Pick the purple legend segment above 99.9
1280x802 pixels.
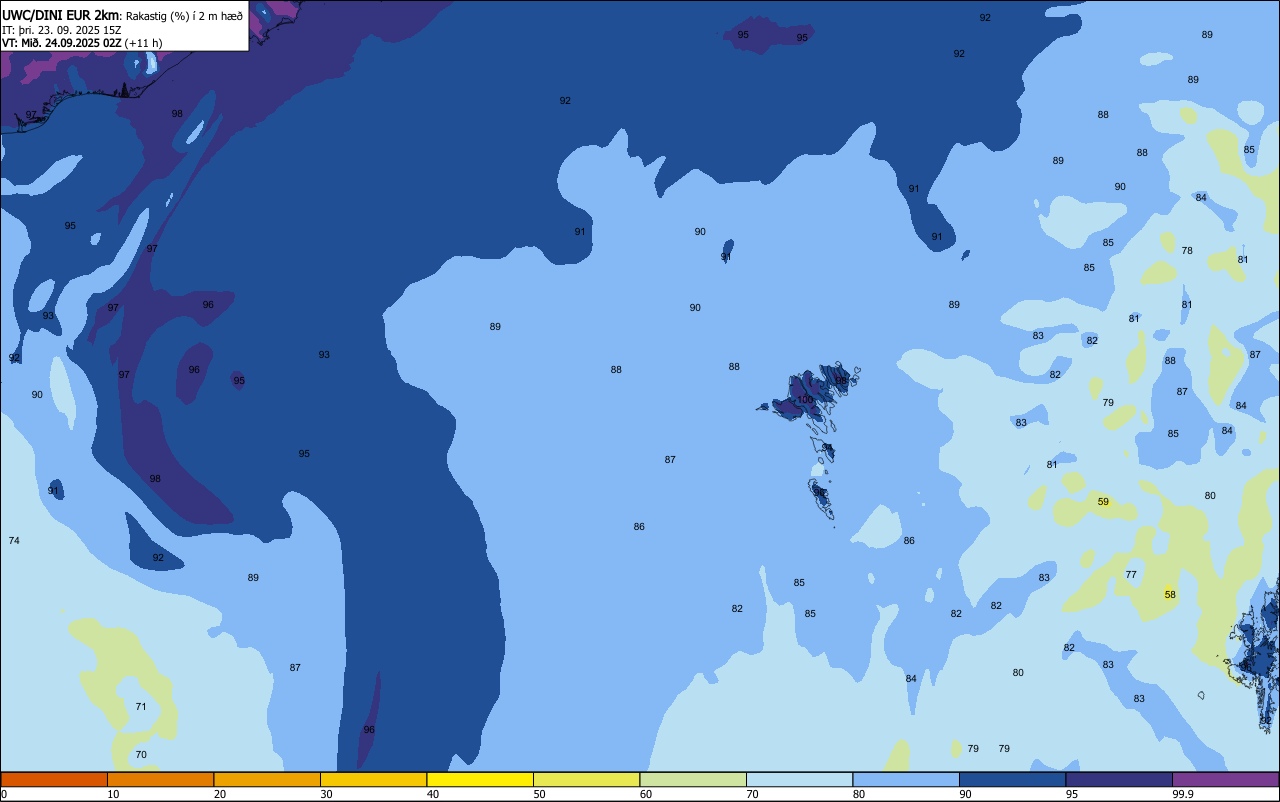pos(1225,779)
